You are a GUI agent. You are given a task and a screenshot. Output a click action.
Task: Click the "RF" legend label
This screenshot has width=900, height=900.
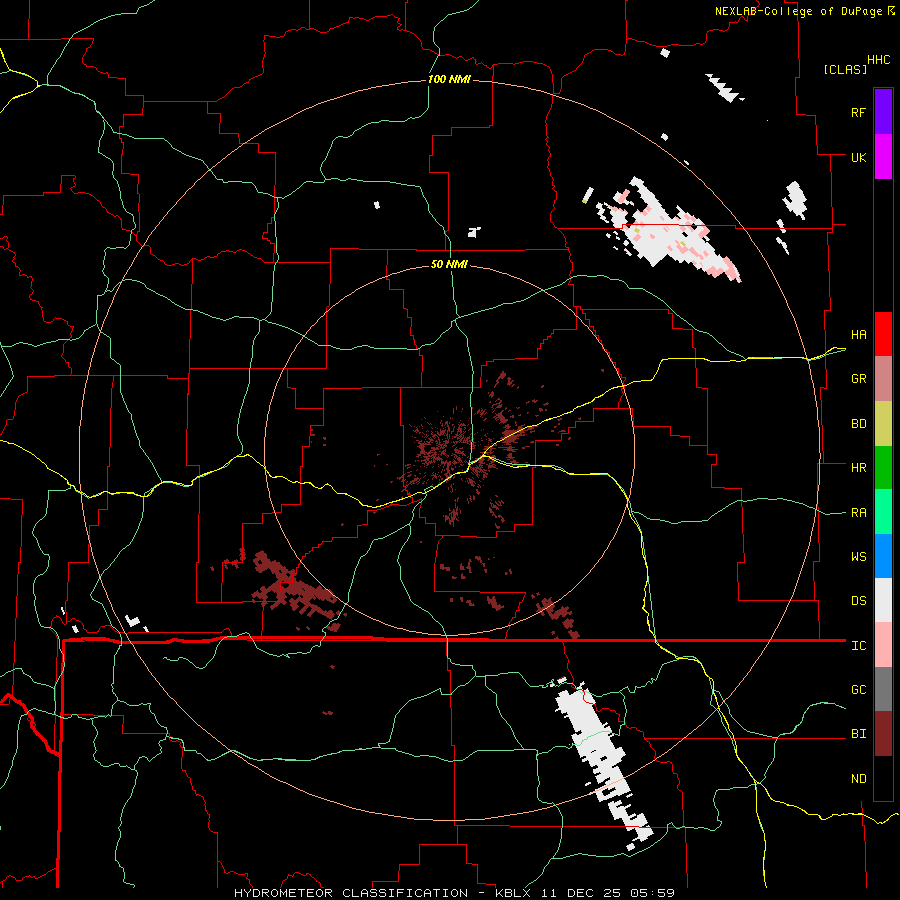[859, 112]
